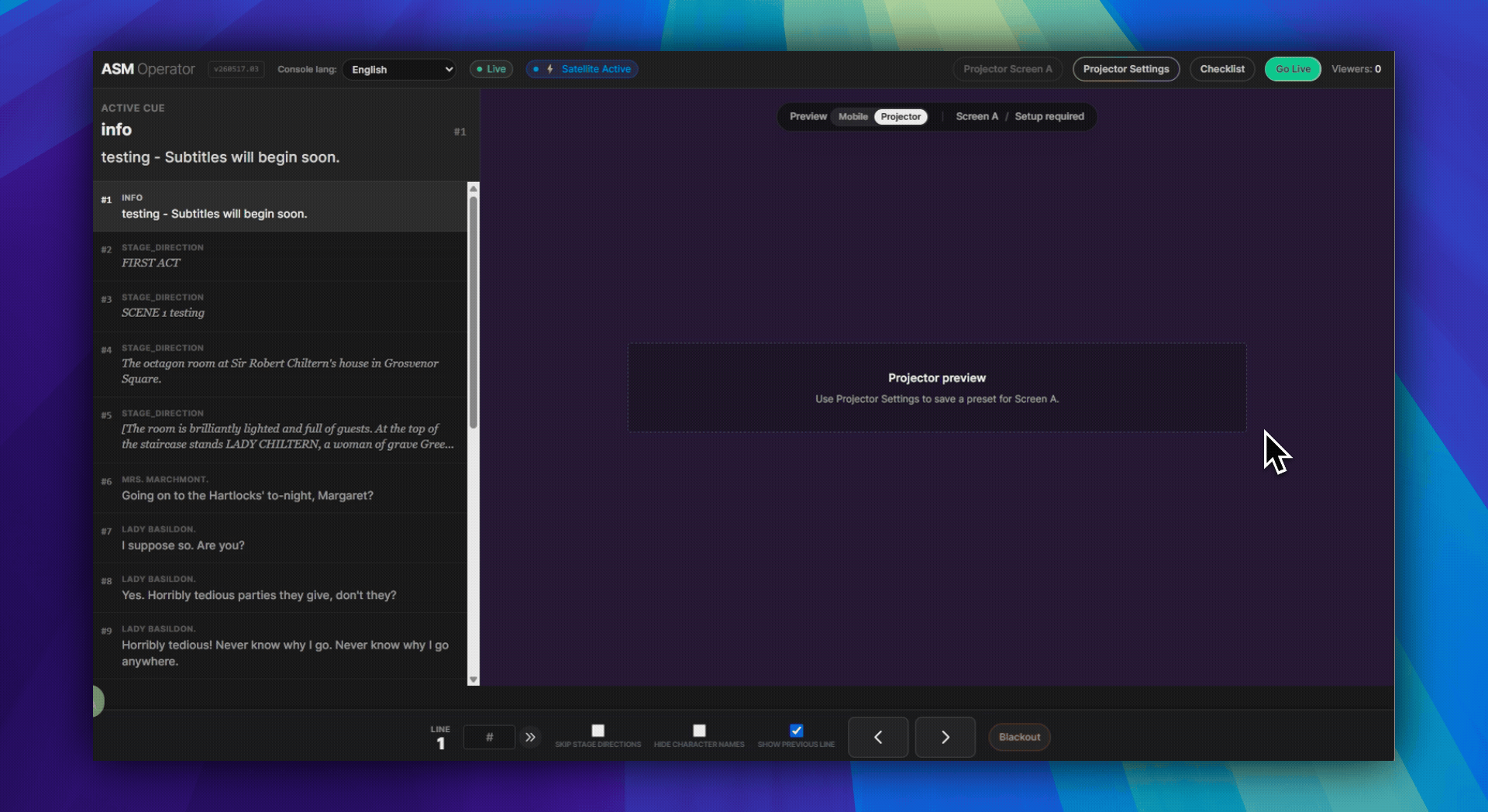This screenshot has height=812, width=1488.
Task: Click the cue list scroll up arrow
Action: (474, 188)
